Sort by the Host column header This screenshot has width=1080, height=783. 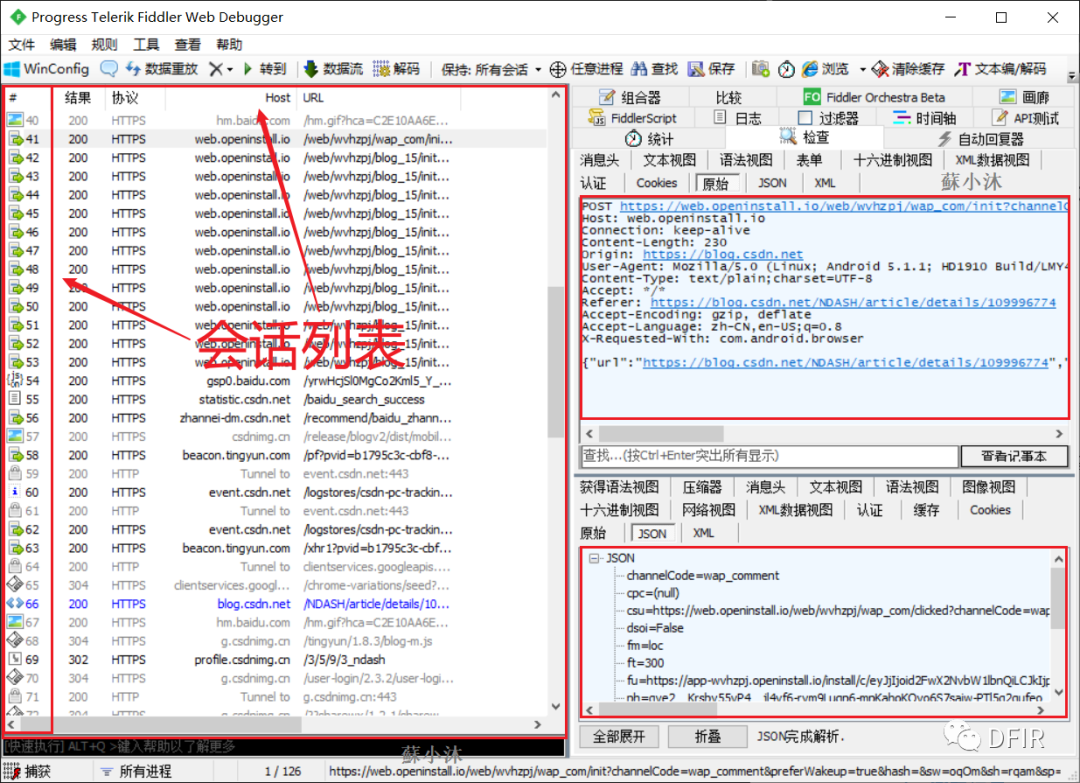(x=231, y=98)
